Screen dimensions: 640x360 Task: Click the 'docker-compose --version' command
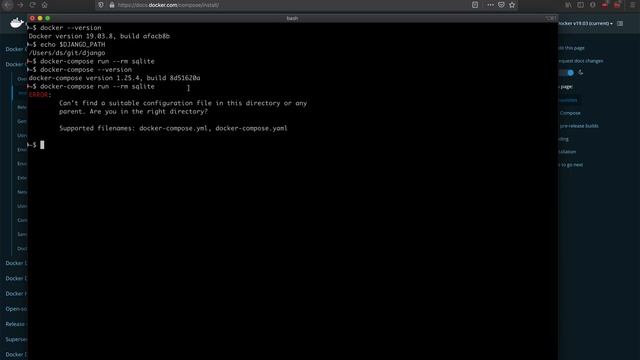[x=86, y=70]
